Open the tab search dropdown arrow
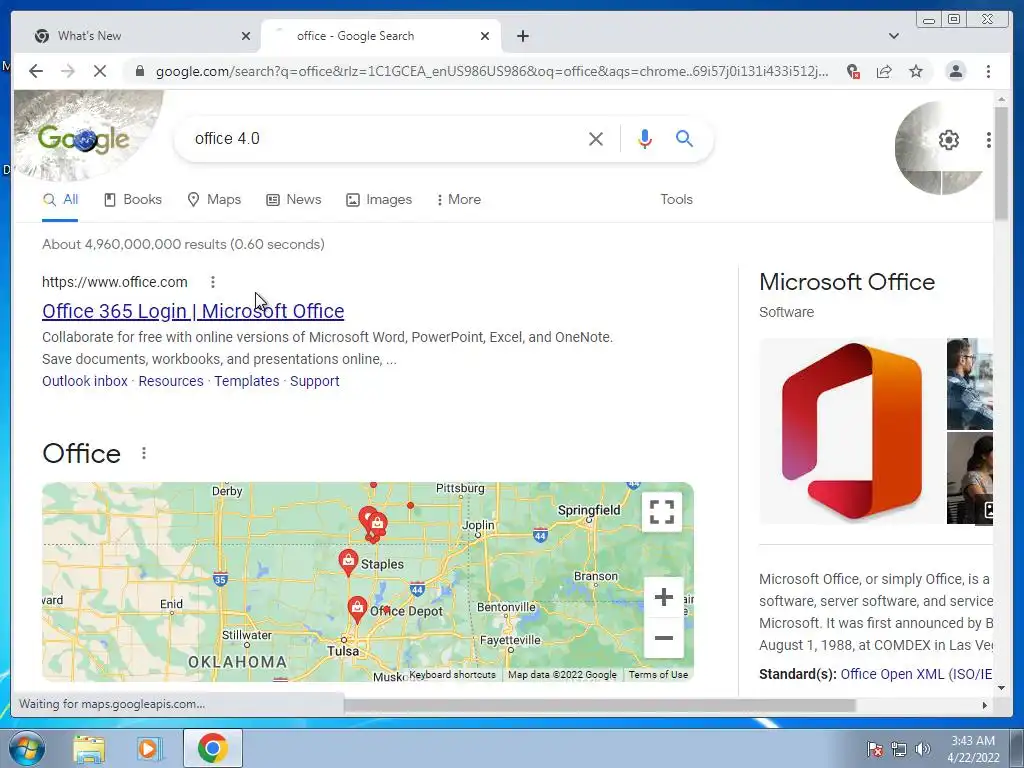This screenshot has height=768, width=1024. point(893,36)
